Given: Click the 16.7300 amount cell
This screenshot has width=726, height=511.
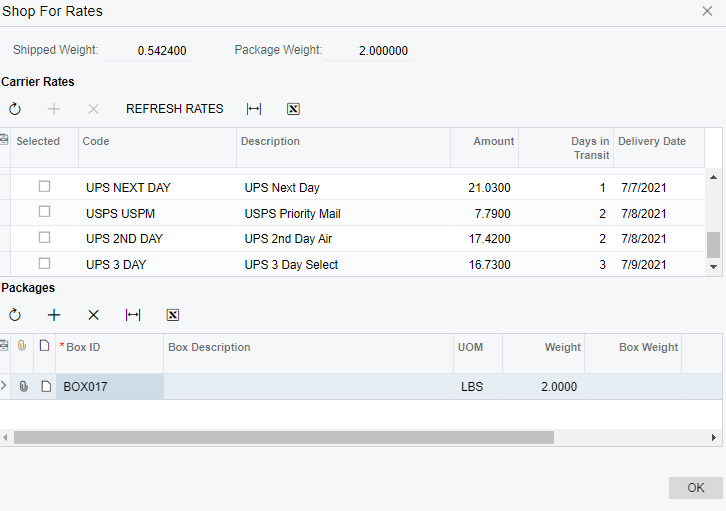Looking at the screenshot, I should (x=484, y=264).
